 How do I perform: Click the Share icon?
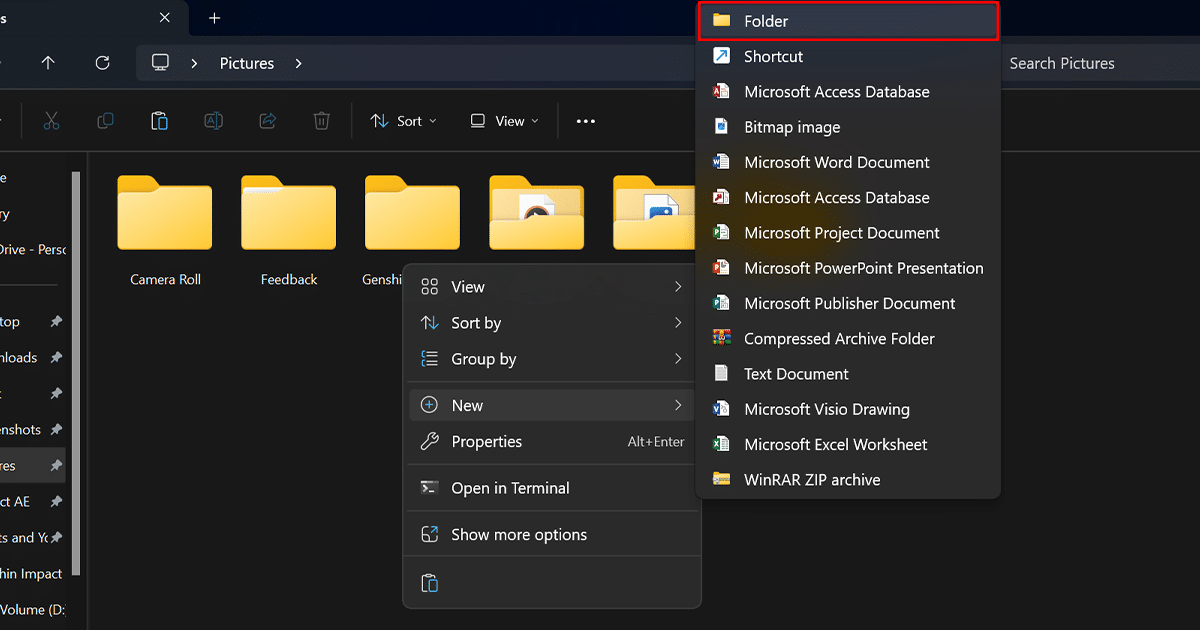tap(267, 120)
